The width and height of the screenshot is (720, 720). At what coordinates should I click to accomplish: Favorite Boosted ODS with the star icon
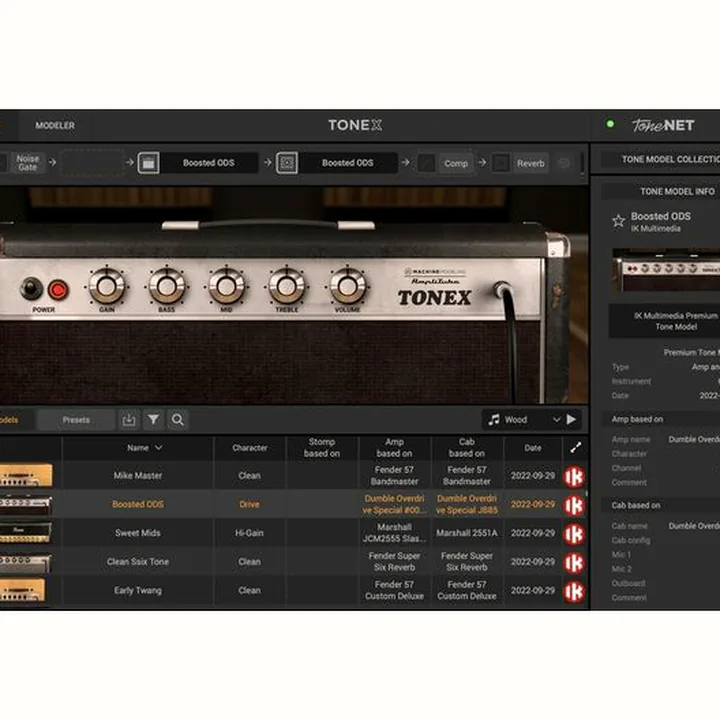[x=619, y=221]
